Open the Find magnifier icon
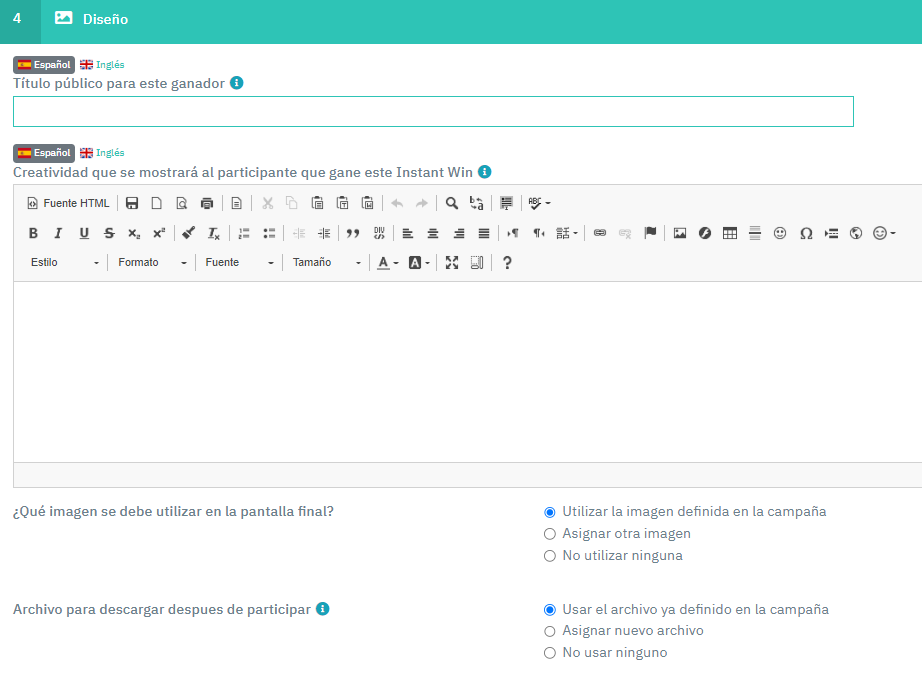This screenshot has width=922, height=690. pos(451,204)
